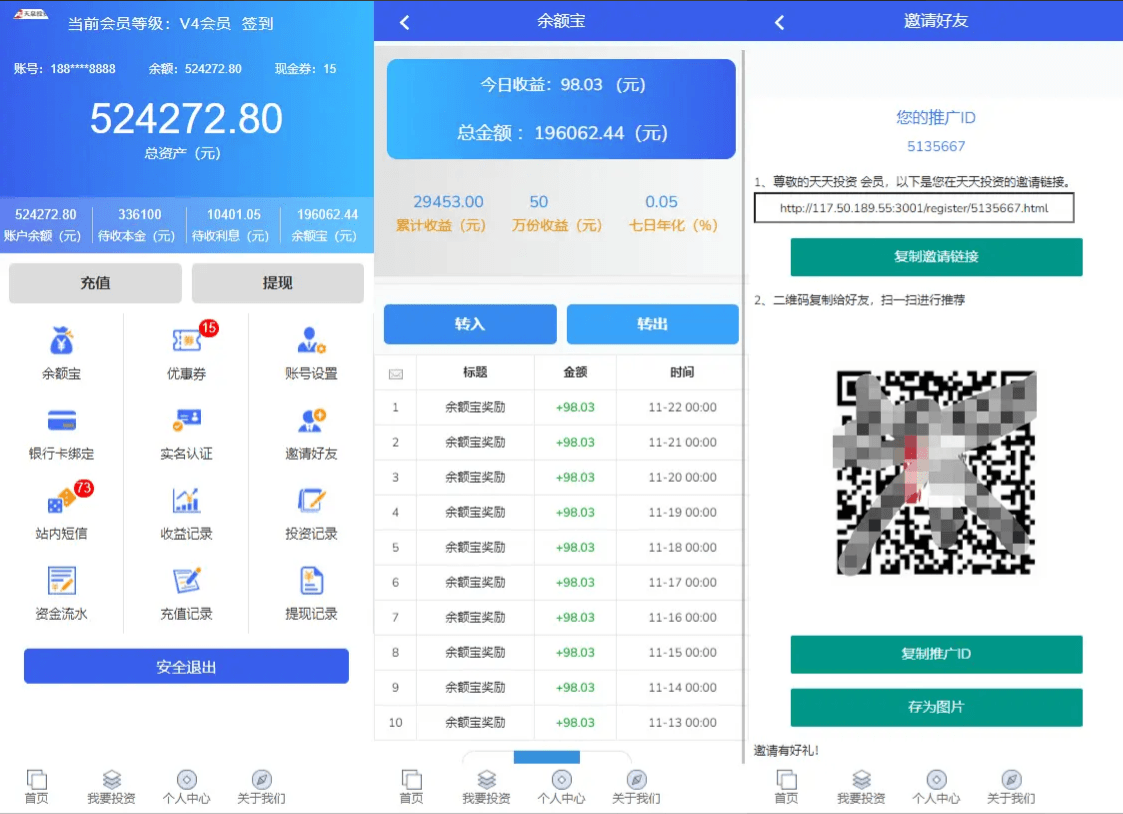
Task: Click the envelope icon in table header
Action: 395,374
